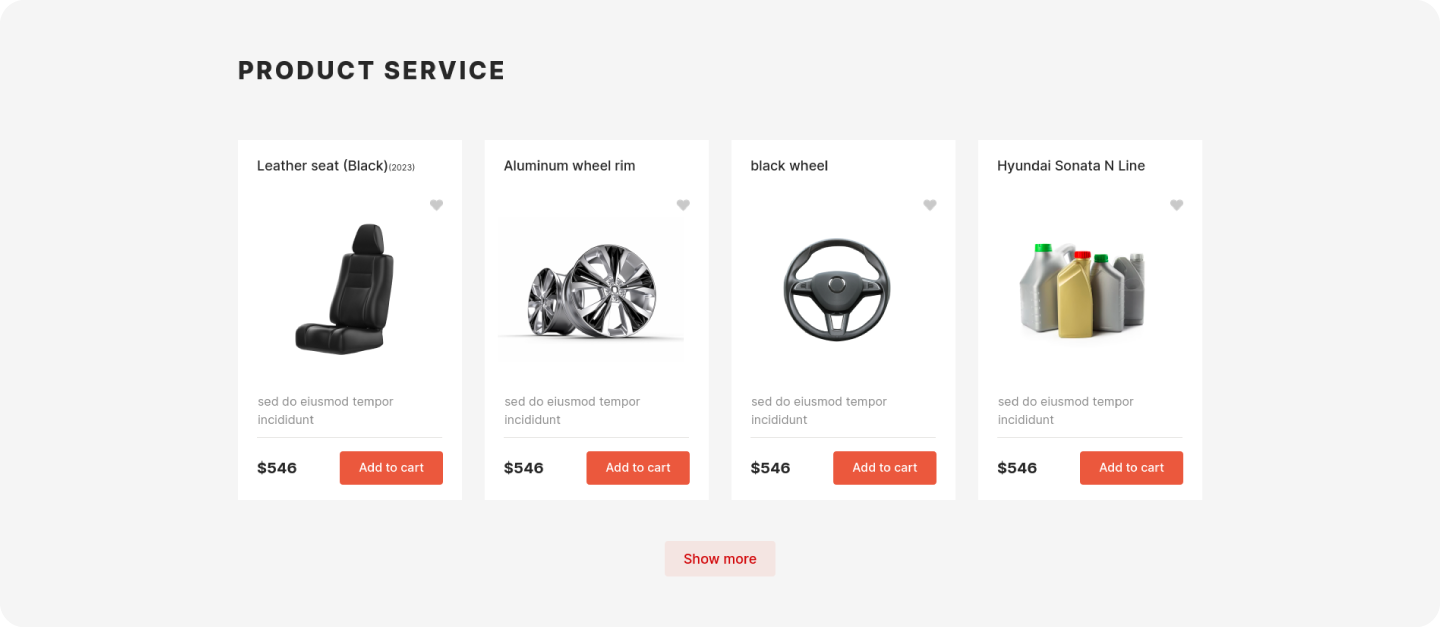Click heart icon on Aluminum wheel rim card
The width and height of the screenshot is (1440, 627).
click(x=683, y=205)
